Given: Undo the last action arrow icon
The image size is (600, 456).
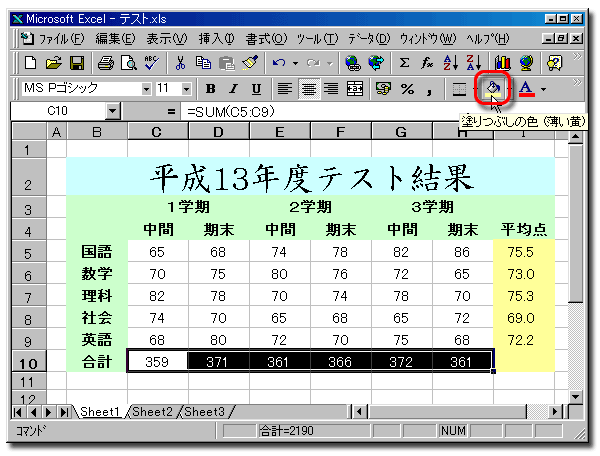Looking at the screenshot, I should (279, 62).
